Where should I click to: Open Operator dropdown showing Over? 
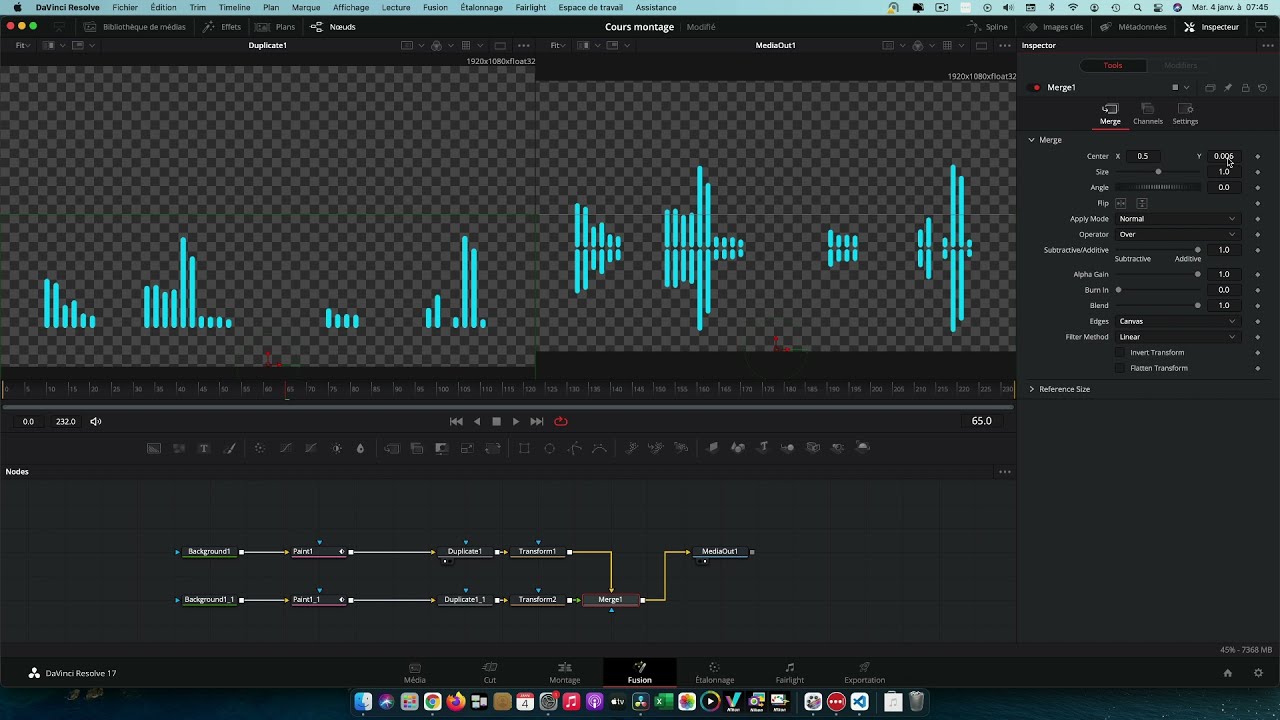point(1177,235)
